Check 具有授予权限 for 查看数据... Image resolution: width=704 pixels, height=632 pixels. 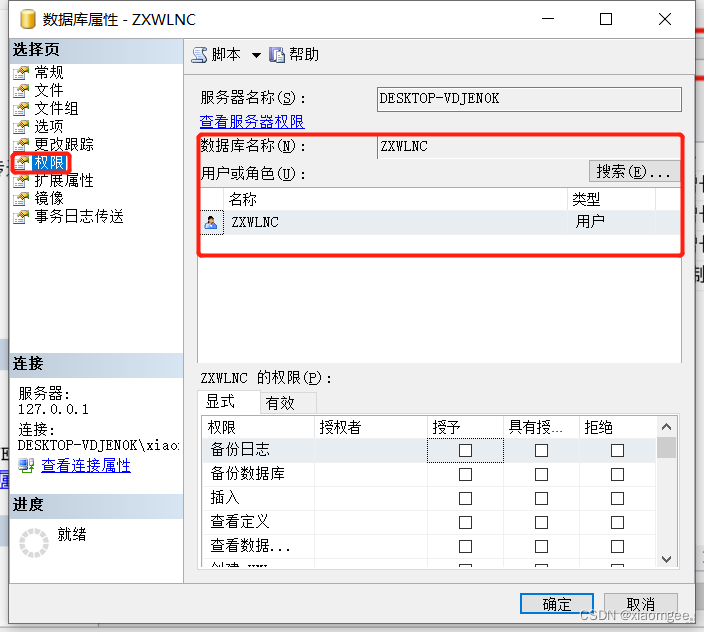point(541,546)
